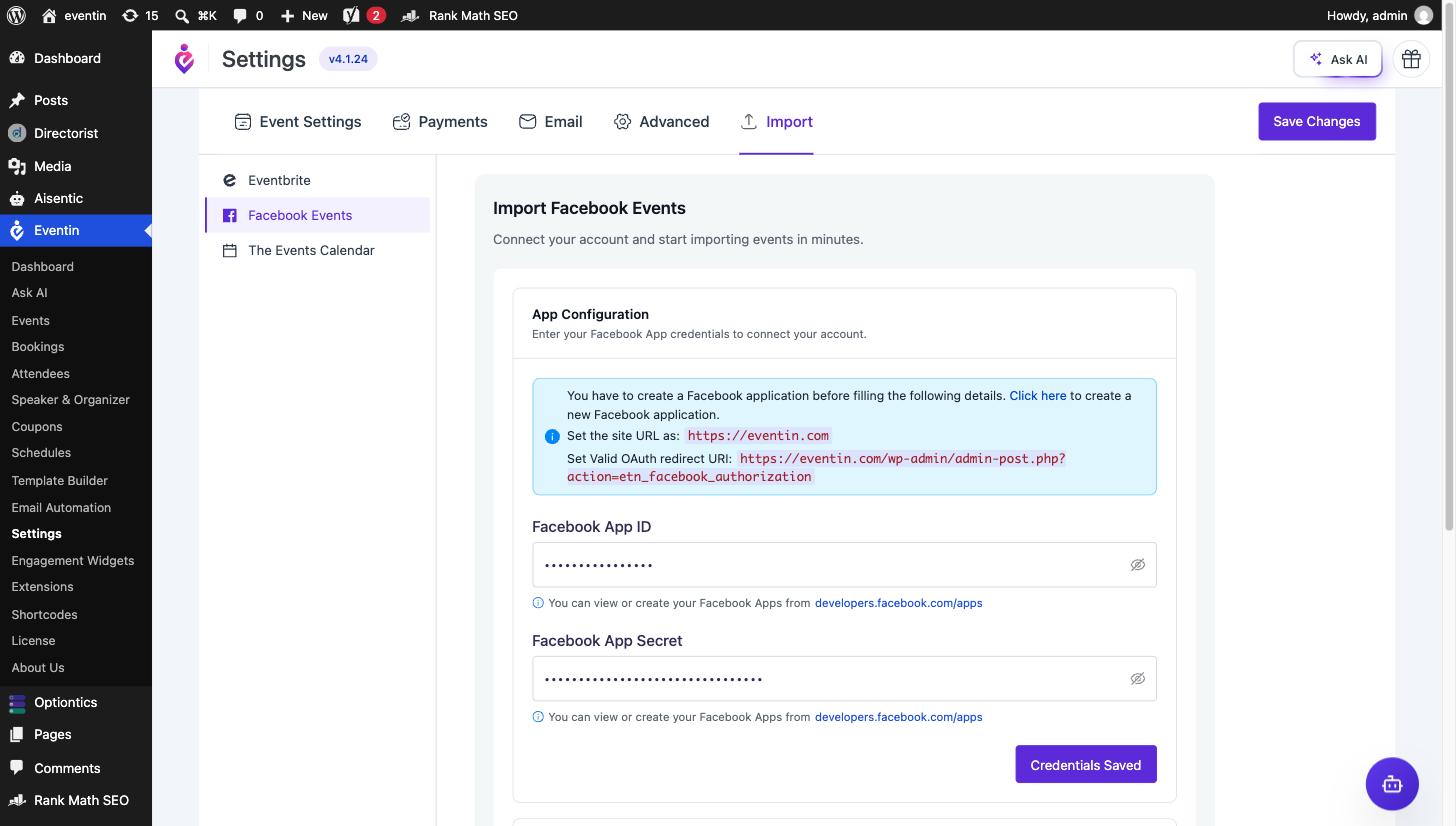
Task: Select Eventbrite import source
Action: point(318,180)
